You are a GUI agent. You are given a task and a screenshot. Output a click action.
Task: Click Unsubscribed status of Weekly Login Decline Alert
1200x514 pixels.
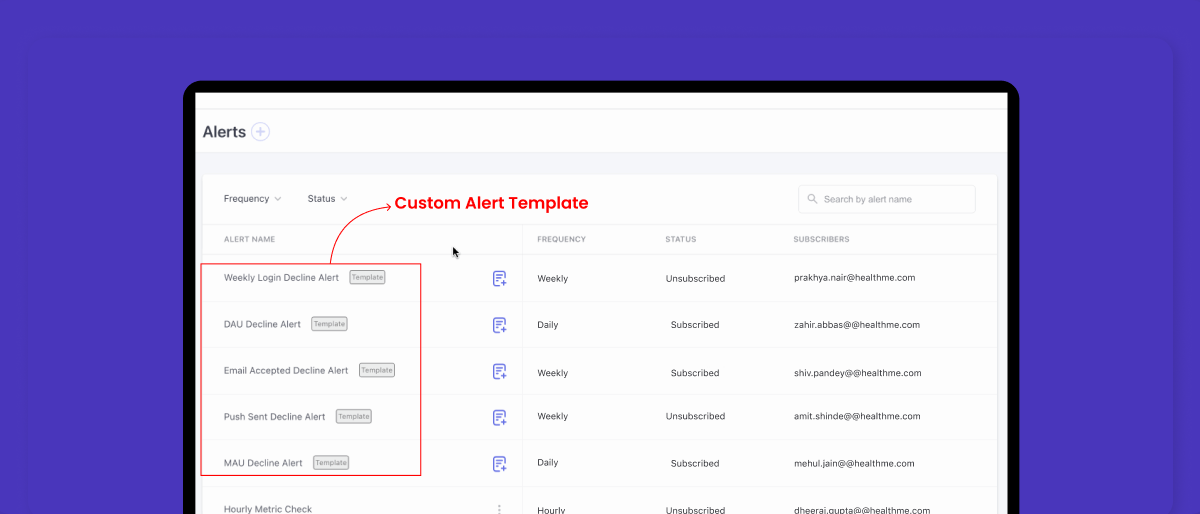(695, 279)
